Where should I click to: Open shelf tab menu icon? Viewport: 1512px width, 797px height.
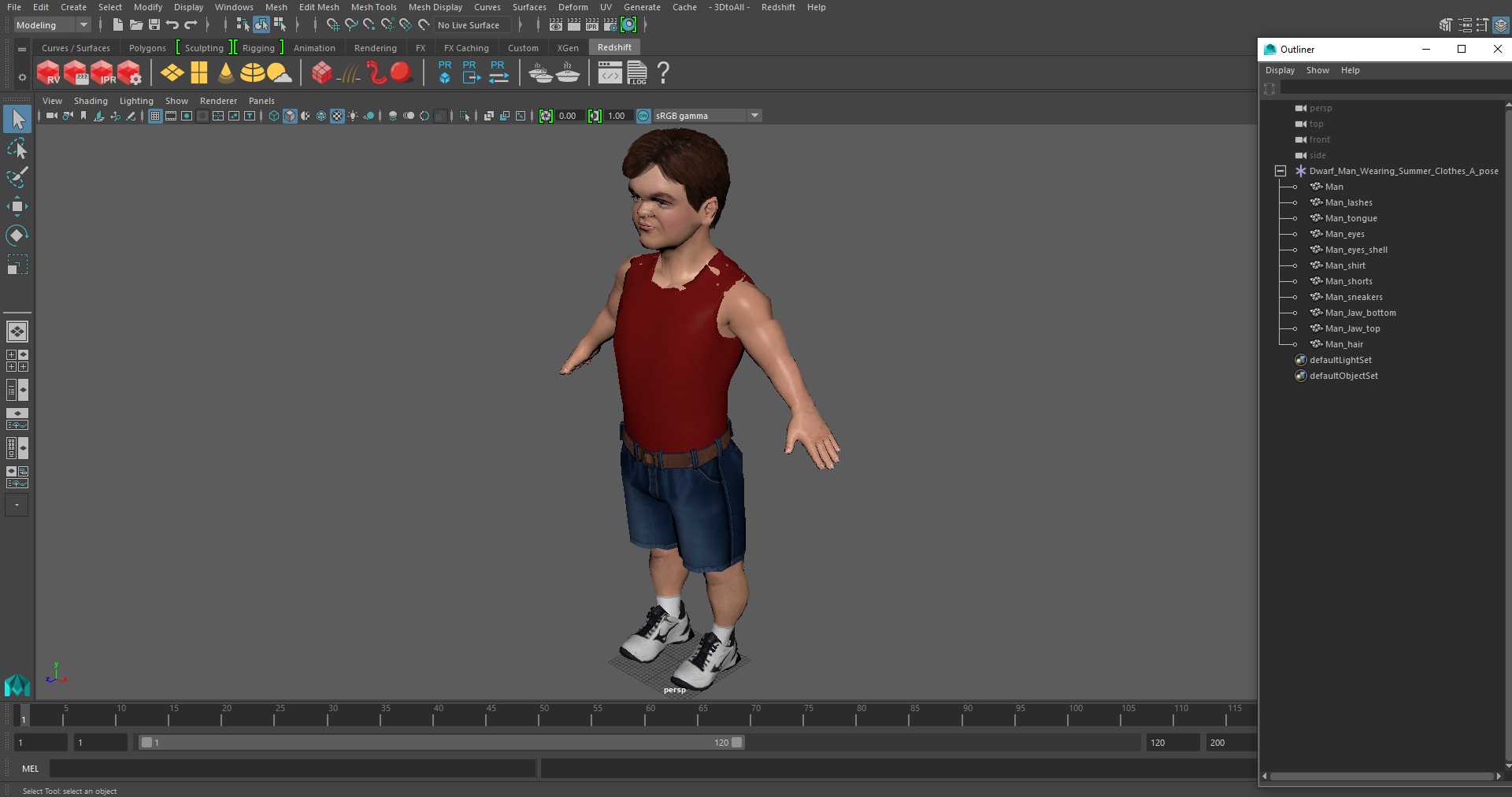[22, 49]
